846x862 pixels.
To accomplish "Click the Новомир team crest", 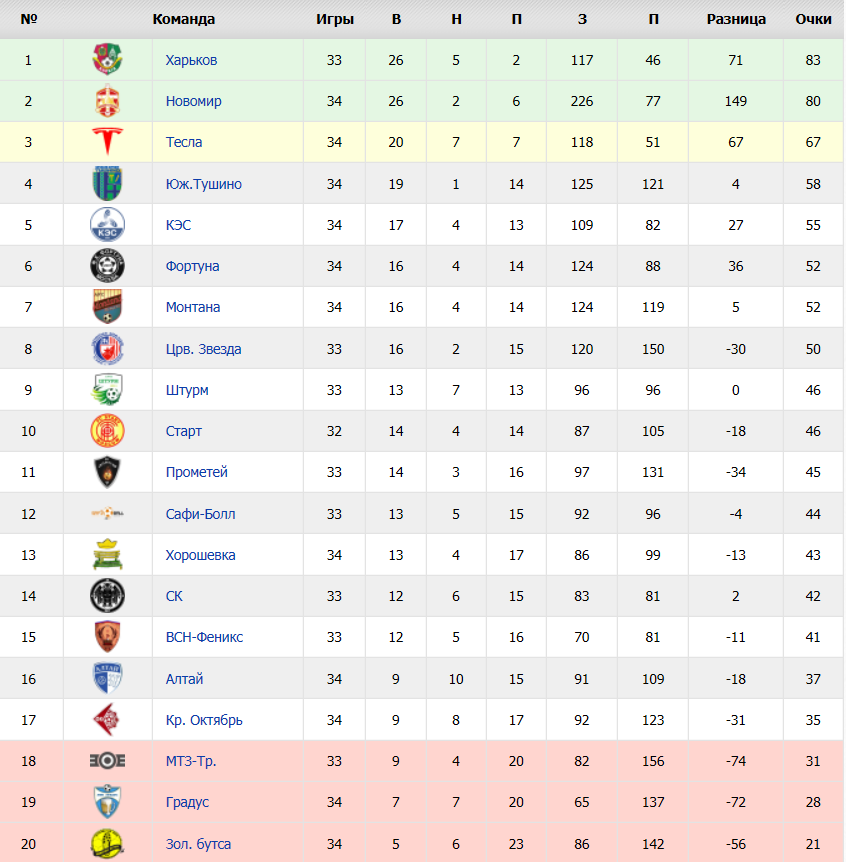I will (x=107, y=101).
